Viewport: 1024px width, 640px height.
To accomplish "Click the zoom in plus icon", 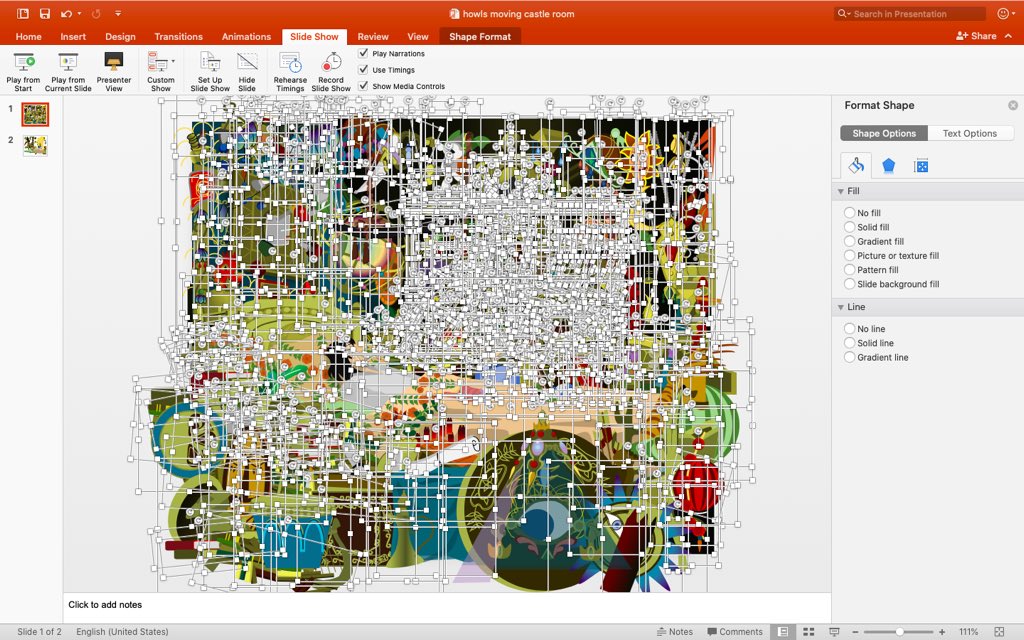I will pyautogui.click(x=942, y=632).
